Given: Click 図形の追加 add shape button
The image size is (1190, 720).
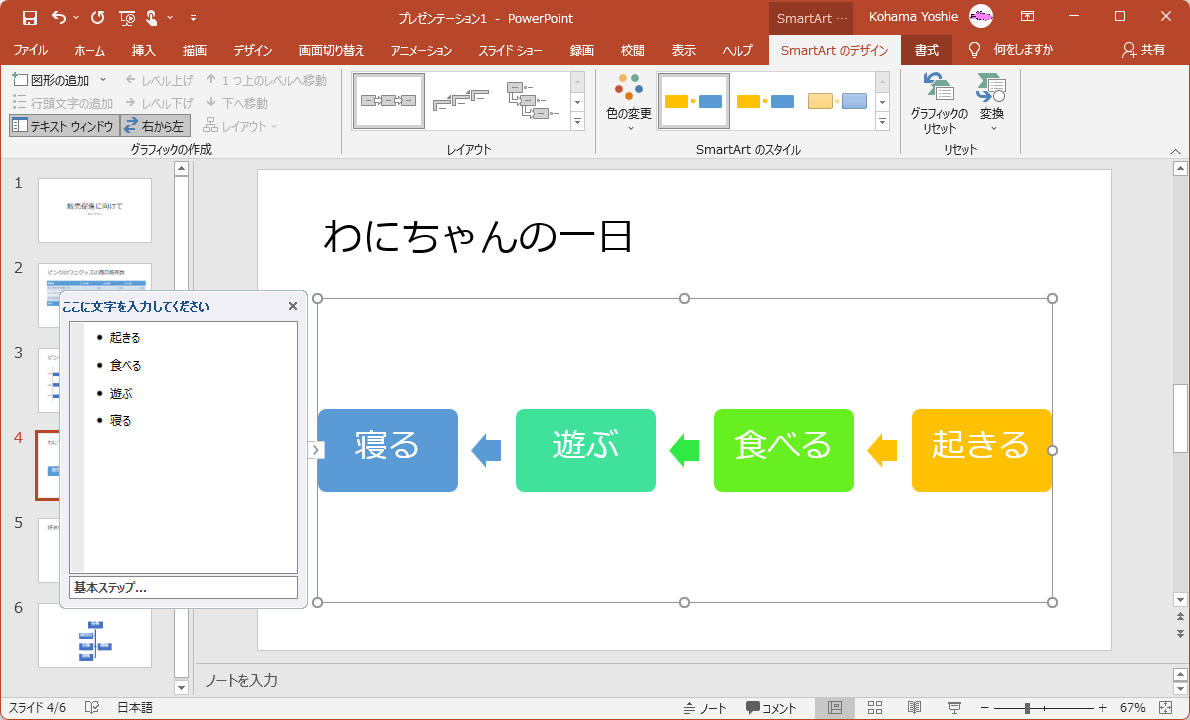Looking at the screenshot, I should [x=52, y=80].
